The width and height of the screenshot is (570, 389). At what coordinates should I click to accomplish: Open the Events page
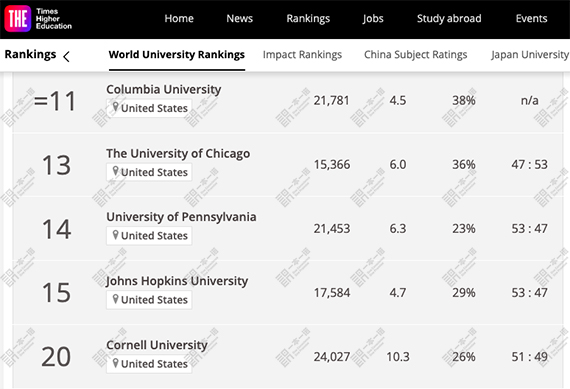pyautogui.click(x=531, y=19)
